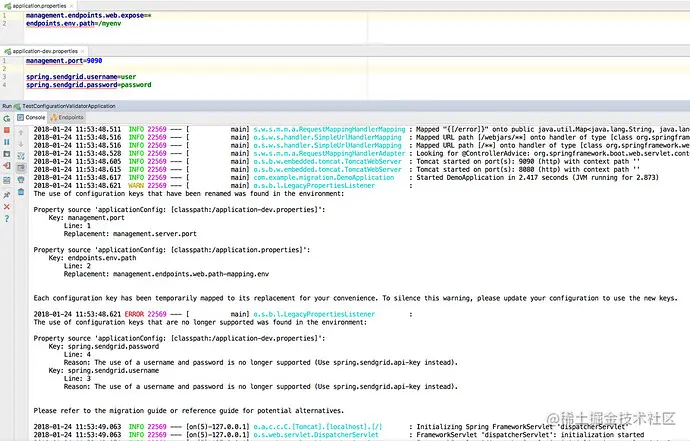Image resolution: width=690 pixels, height=441 pixels.
Task: Jump down the stack trace with down arrow
Action: [x=21, y=144]
